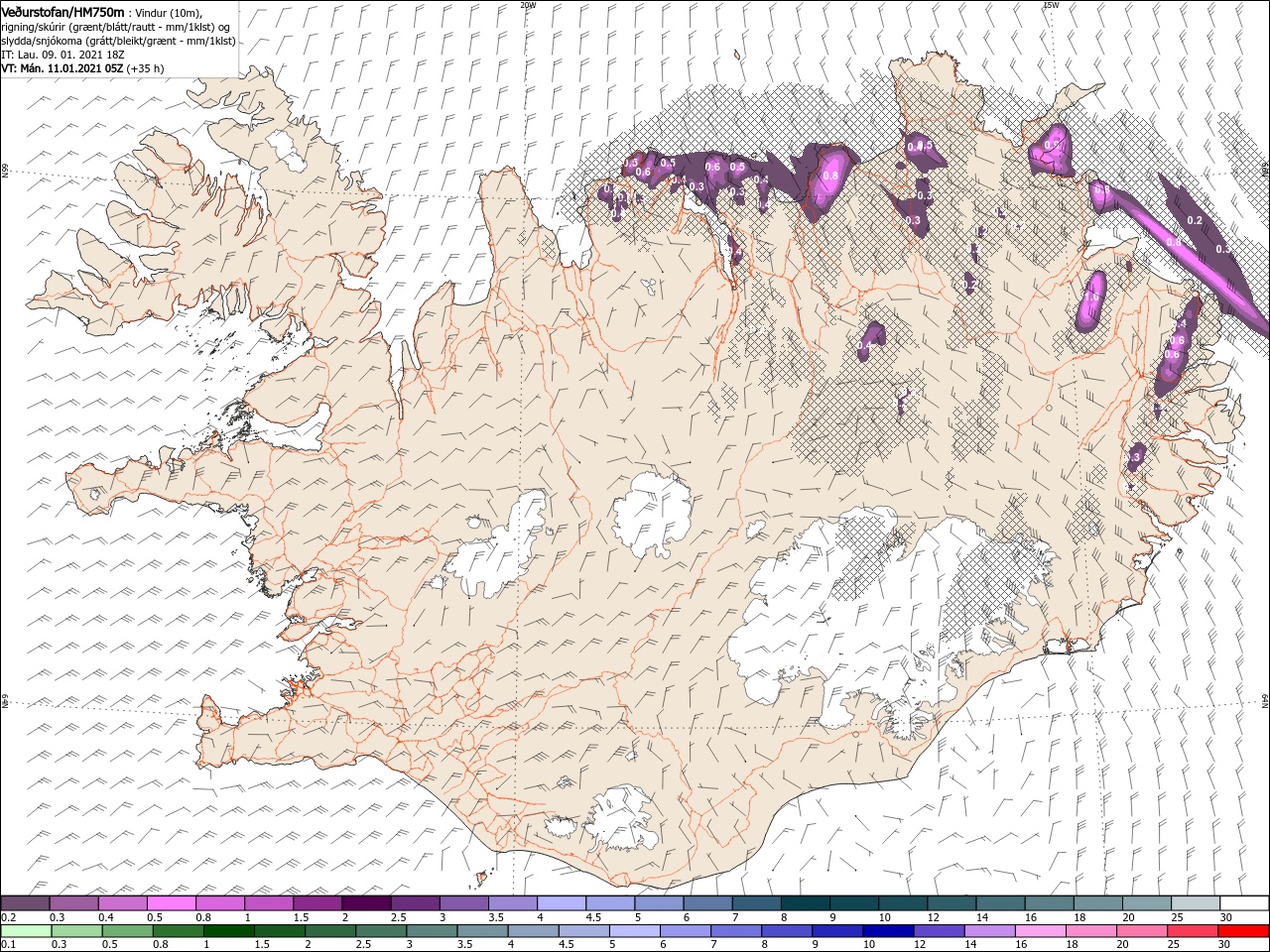This screenshot has height=952, width=1270.
Task: Click the Veðurstofan/HM750m title text
Action: tap(63, 11)
